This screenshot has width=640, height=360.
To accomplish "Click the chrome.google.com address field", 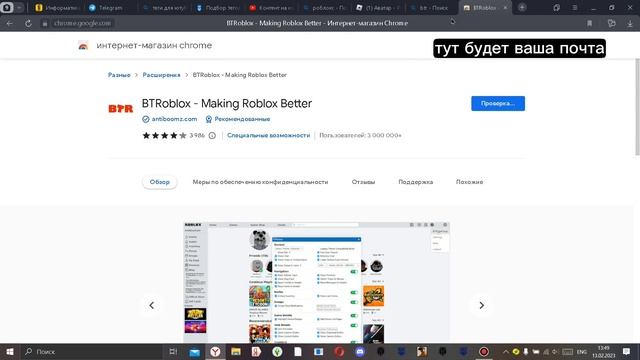I will pyautogui.click(x=82, y=23).
